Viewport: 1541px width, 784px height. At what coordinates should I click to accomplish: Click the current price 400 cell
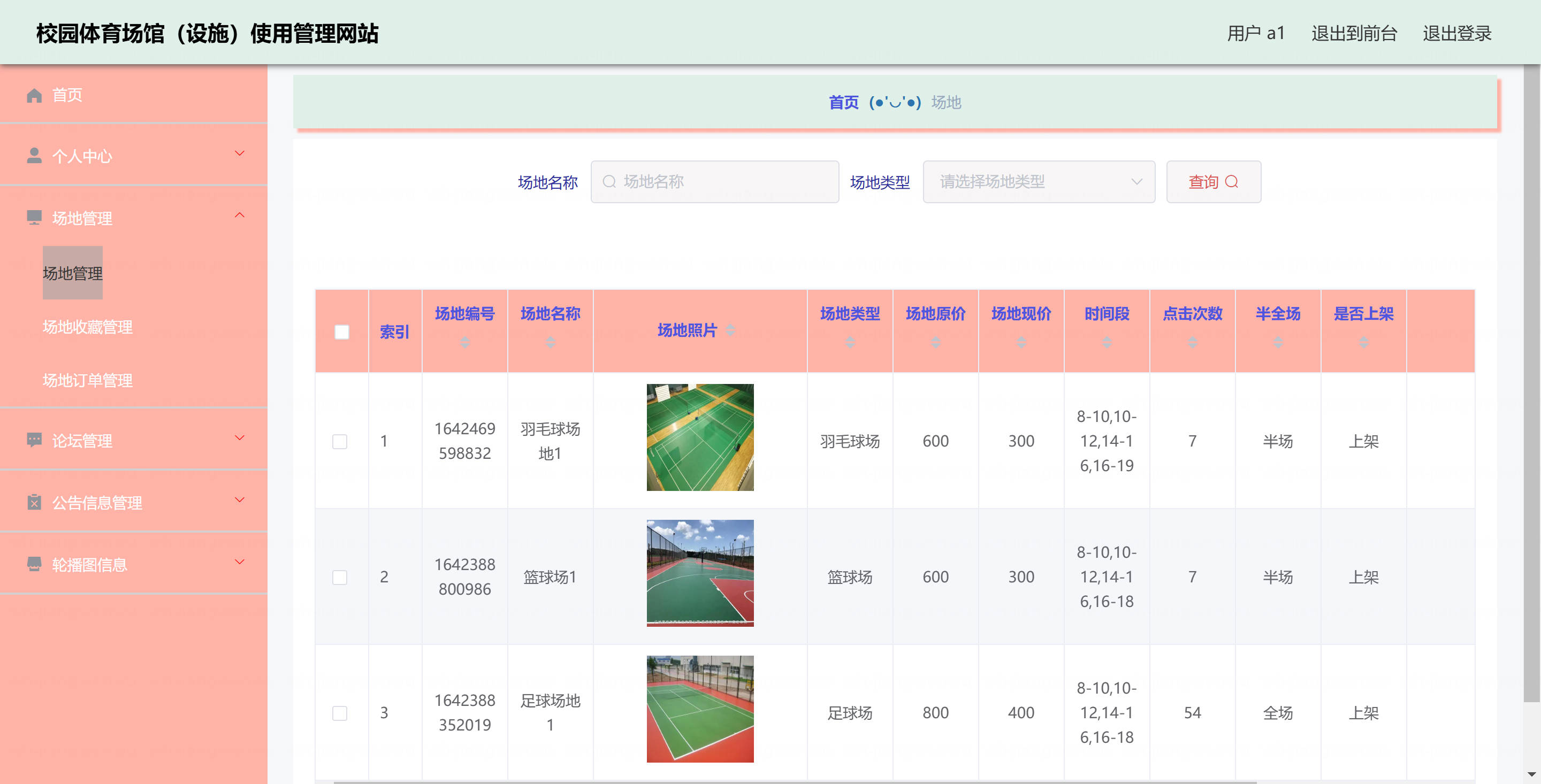click(x=1021, y=713)
